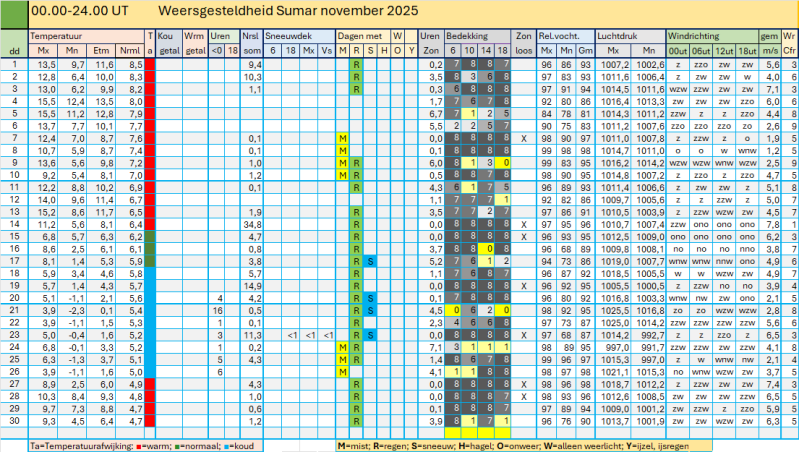Click wind direction 'wnw' at 00ut on day 17
Screen dimensions: 799x452
coord(678,261)
